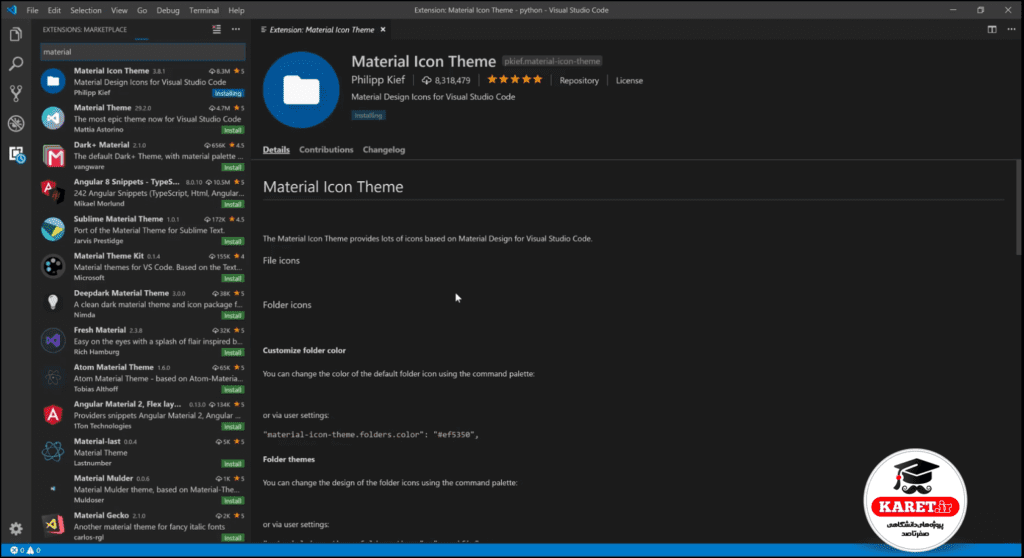1024x558 pixels.
Task: Select Angular 8 Snippets extension icon
Action: point(53,192)
